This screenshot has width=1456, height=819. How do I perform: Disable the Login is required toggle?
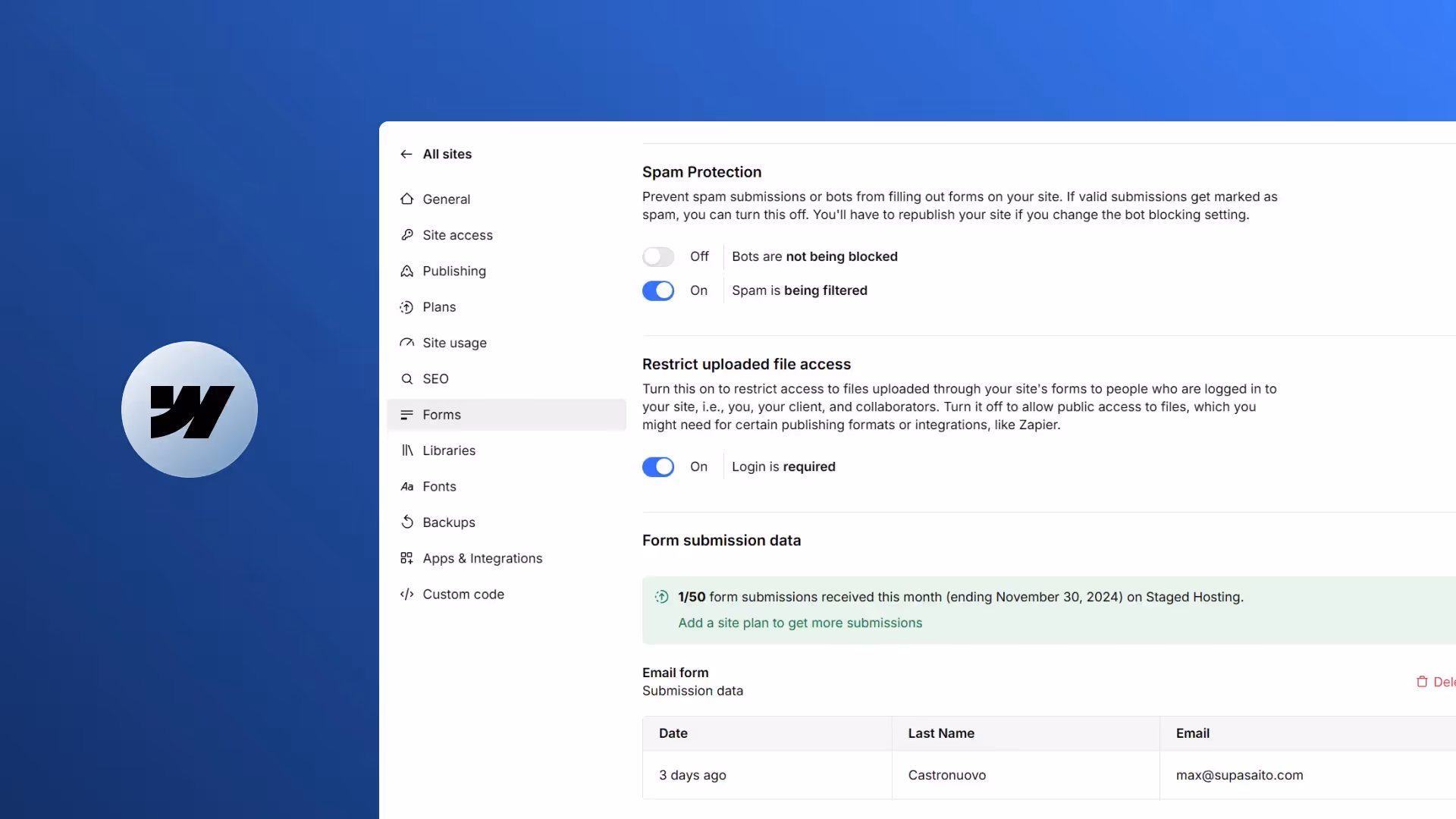point(658,466)
